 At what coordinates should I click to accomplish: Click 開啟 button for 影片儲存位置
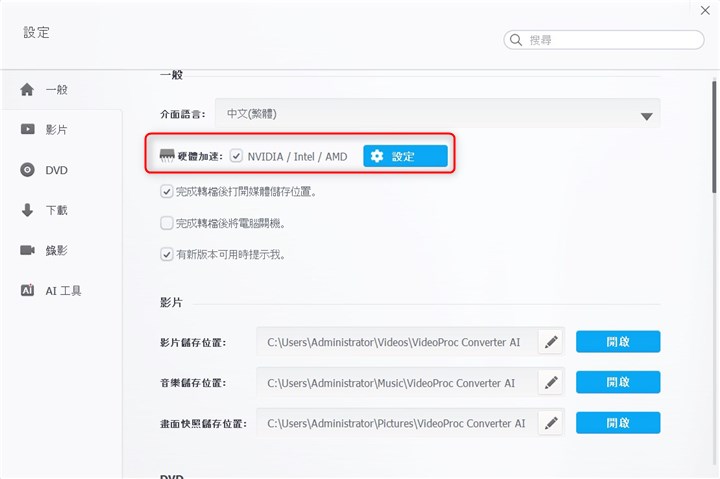pyautogui.click(x=618, y=342)
